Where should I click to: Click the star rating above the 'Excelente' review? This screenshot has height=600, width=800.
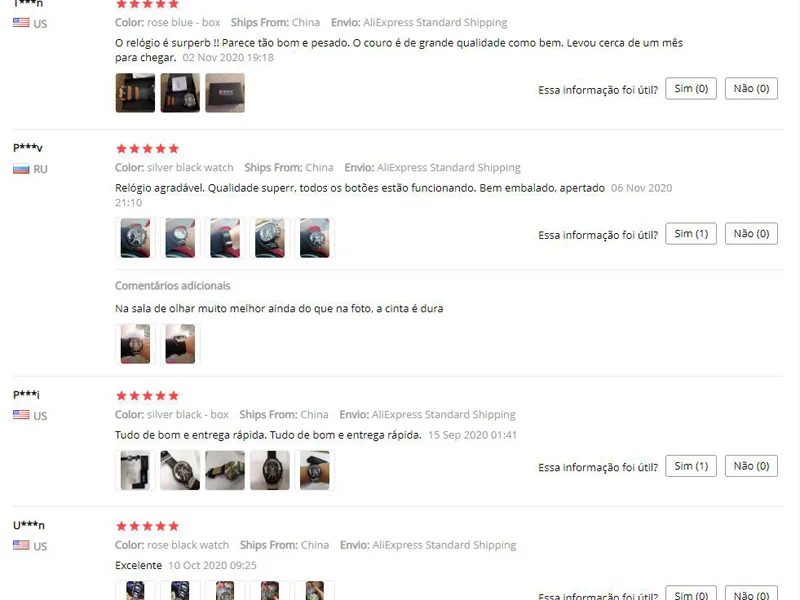point(147,526)
